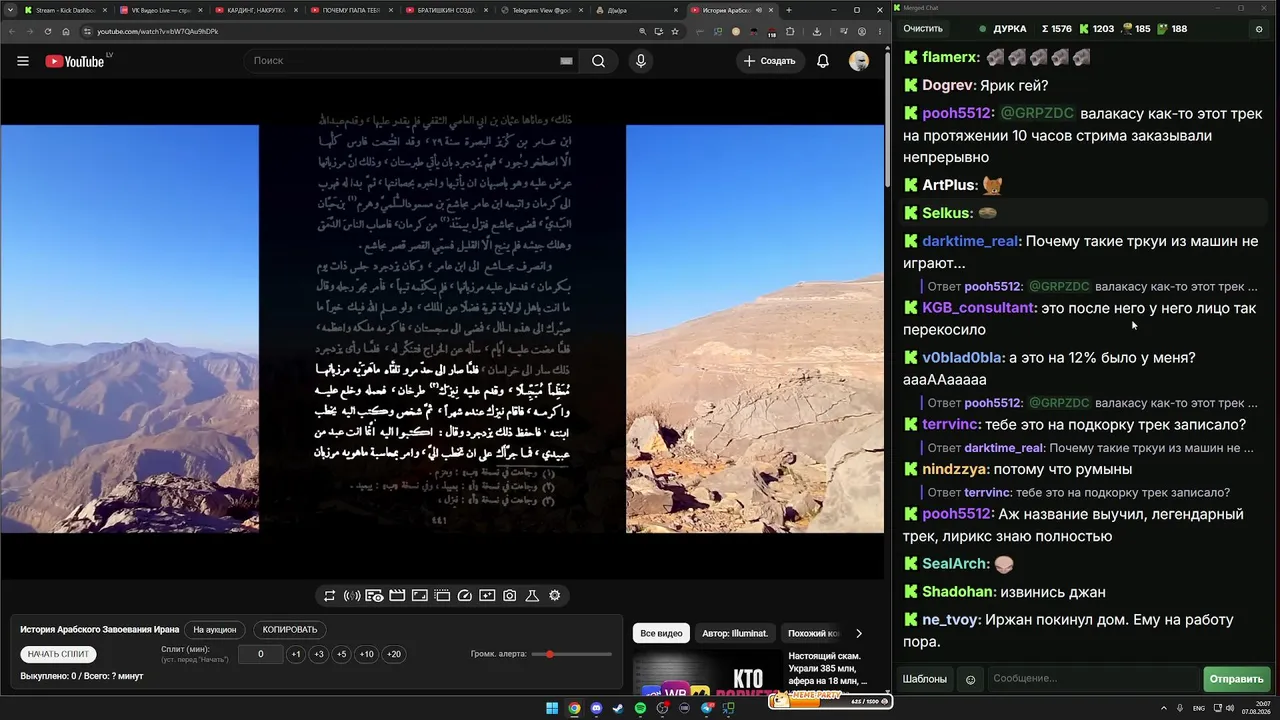This screenshot has width=1280, height=720.
Task: Click the На аукцион button
Action: (215, 630)
